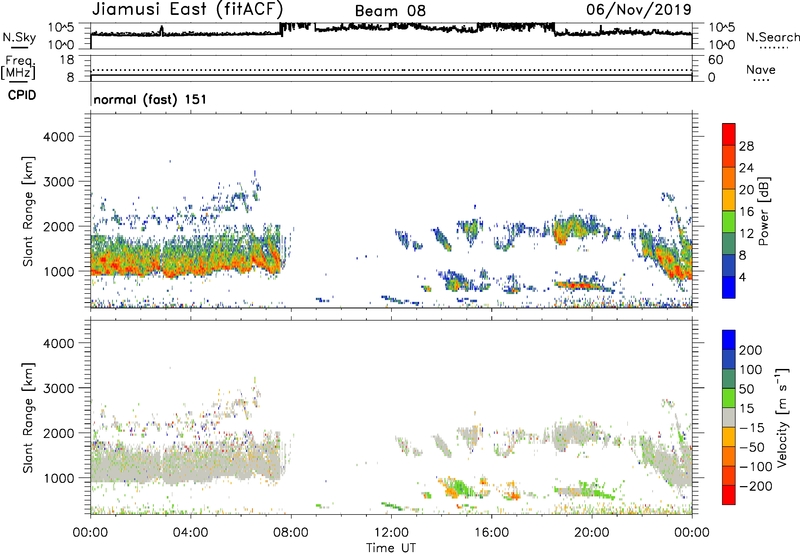Click the 'Nave' legend label
Viewport: 800px width, 554px height.
761,69
